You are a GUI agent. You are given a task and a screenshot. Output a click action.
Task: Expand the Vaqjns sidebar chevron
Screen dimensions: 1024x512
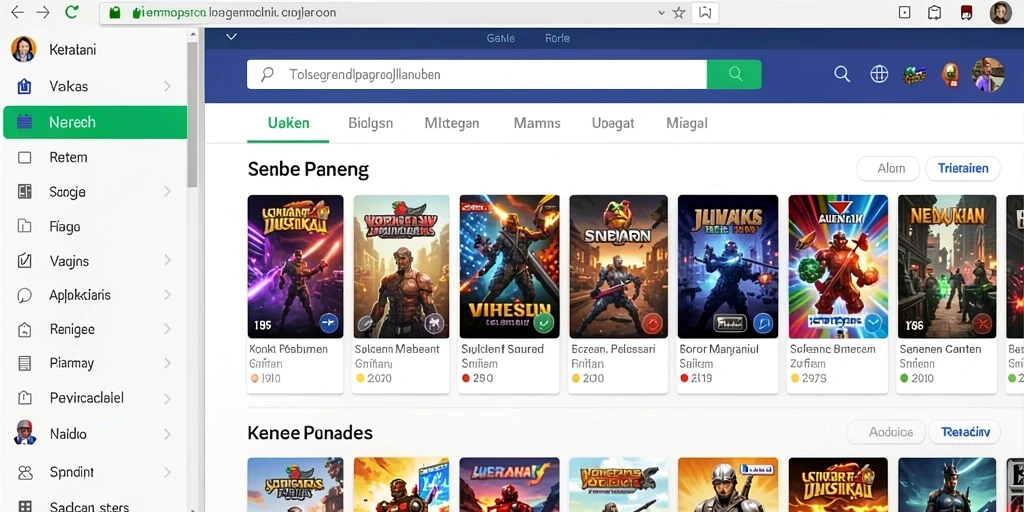coord(167,261)
